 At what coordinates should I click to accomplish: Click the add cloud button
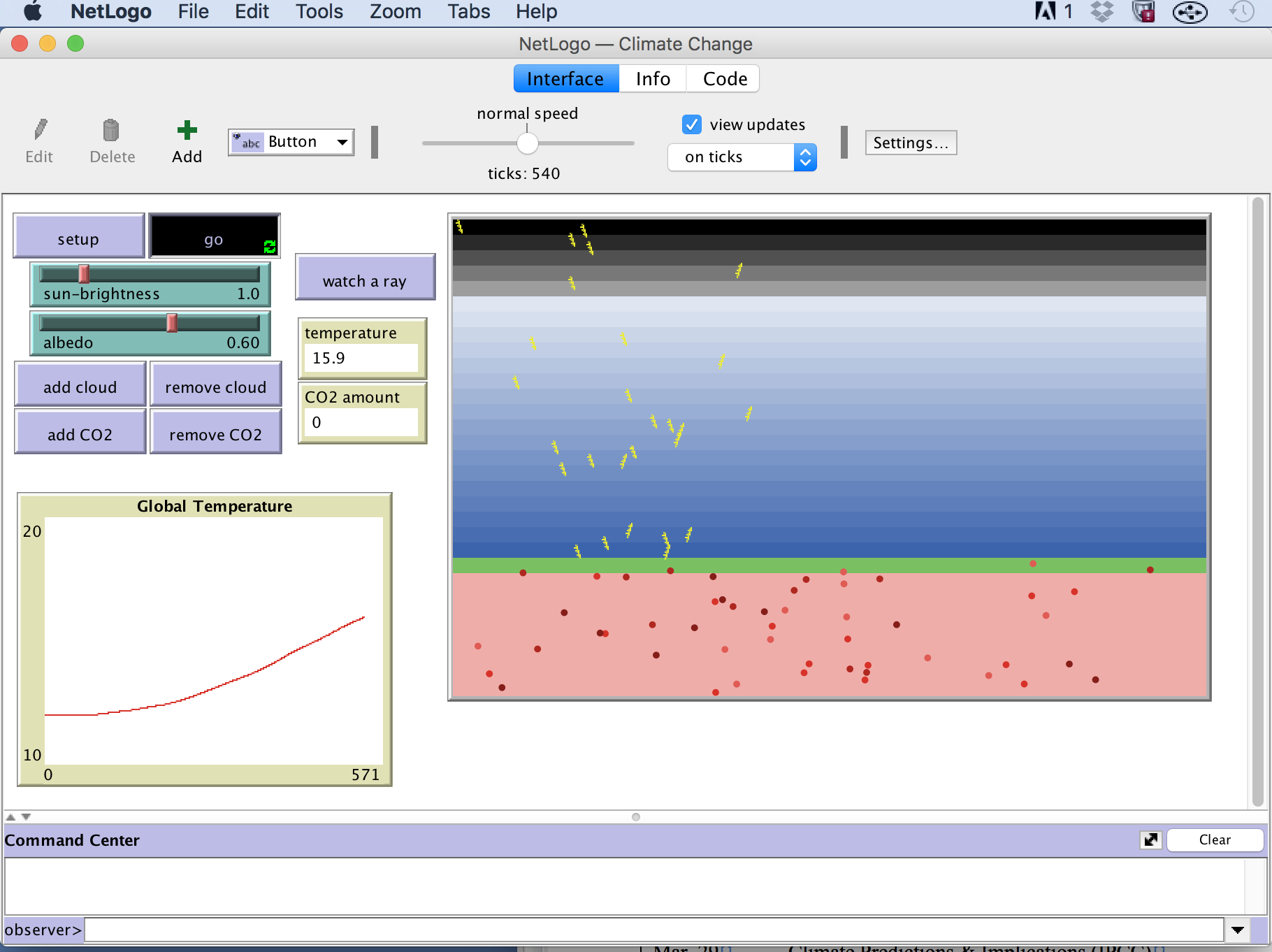pyautogui.click(x=80, y=384)
